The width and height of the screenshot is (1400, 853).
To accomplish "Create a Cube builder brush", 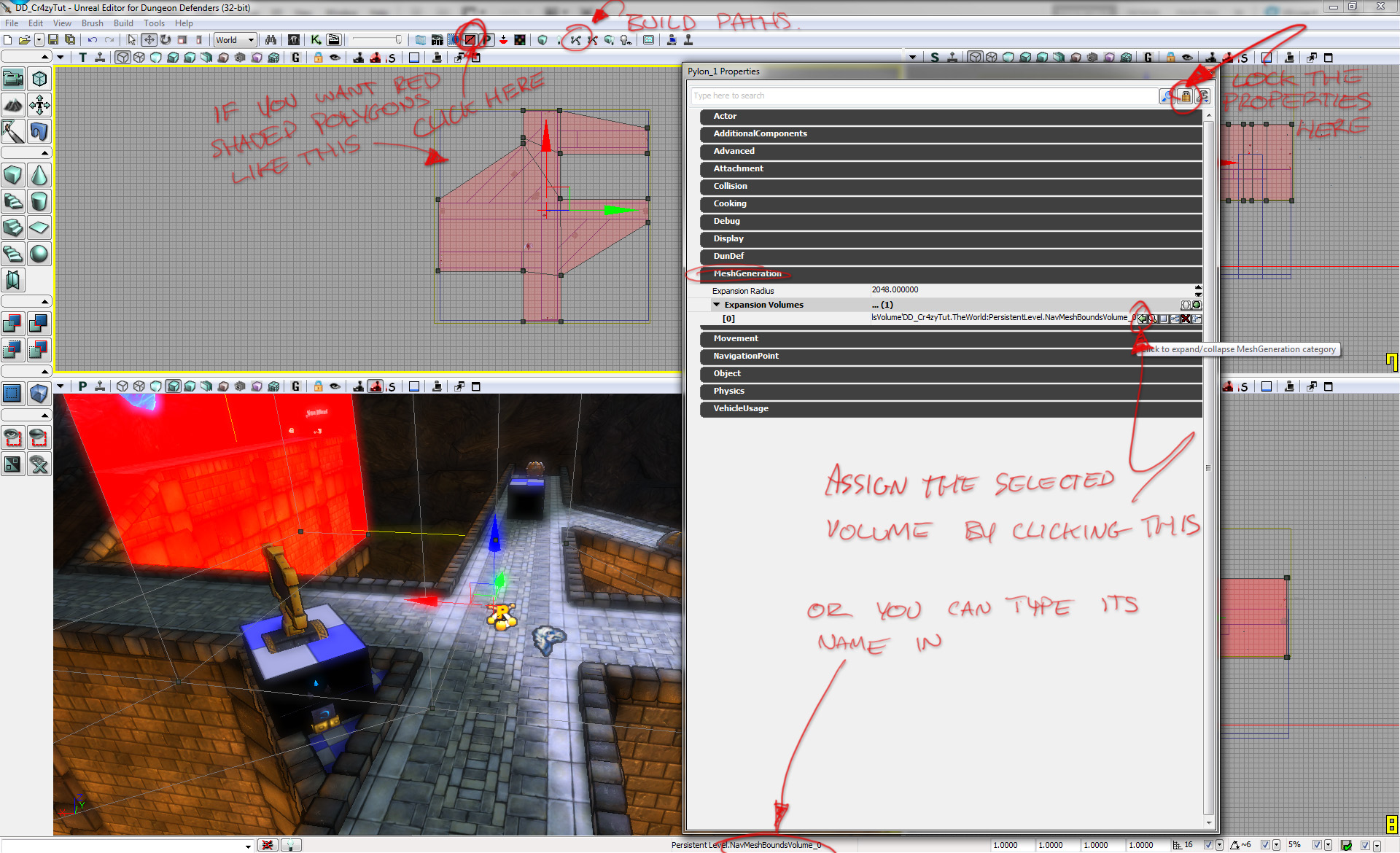I will point(13,175).
